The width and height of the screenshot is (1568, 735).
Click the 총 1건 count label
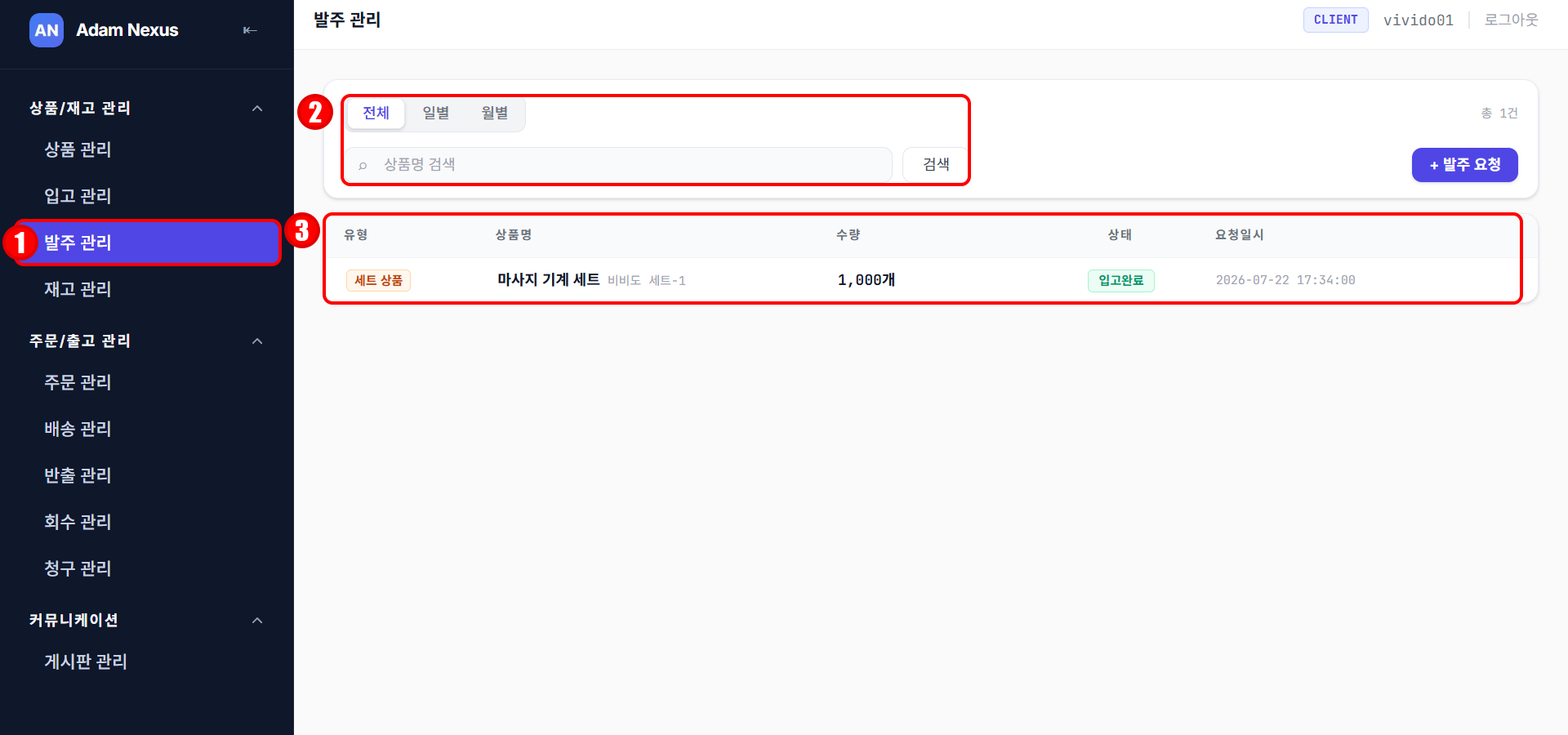coord(1499,114)
